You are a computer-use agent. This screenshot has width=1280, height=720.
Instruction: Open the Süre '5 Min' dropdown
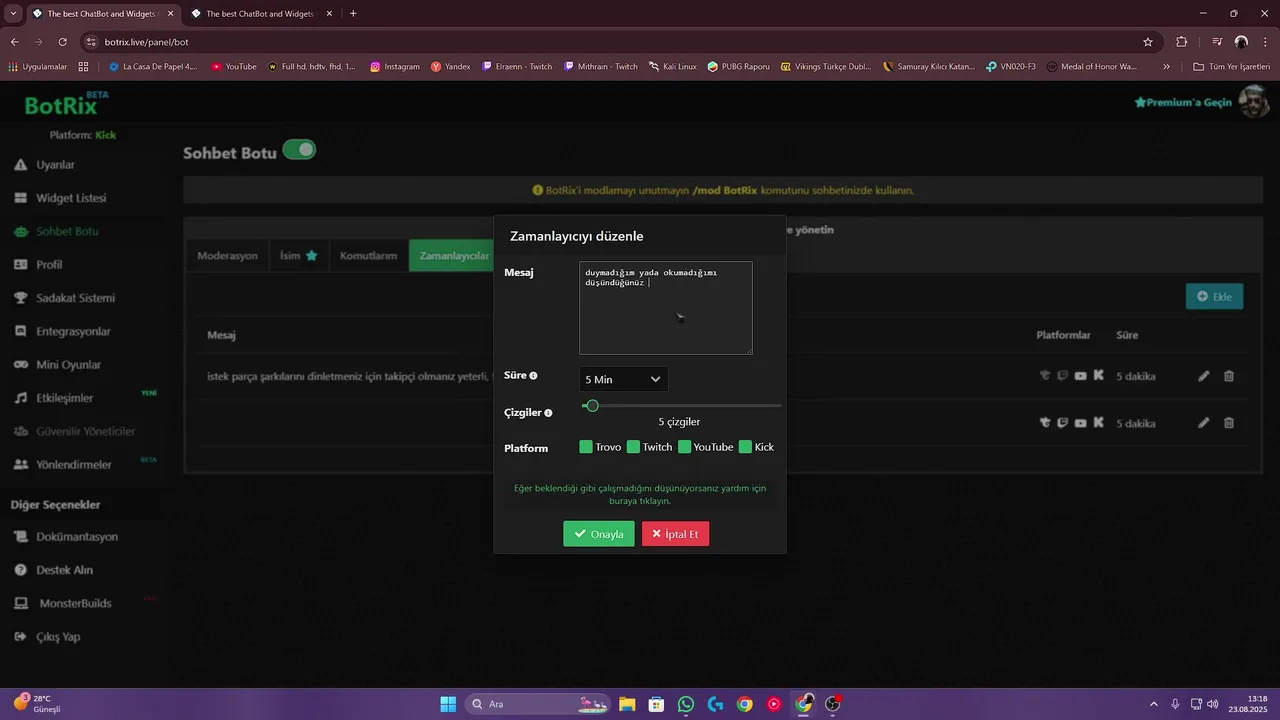(x=623, y=379)
